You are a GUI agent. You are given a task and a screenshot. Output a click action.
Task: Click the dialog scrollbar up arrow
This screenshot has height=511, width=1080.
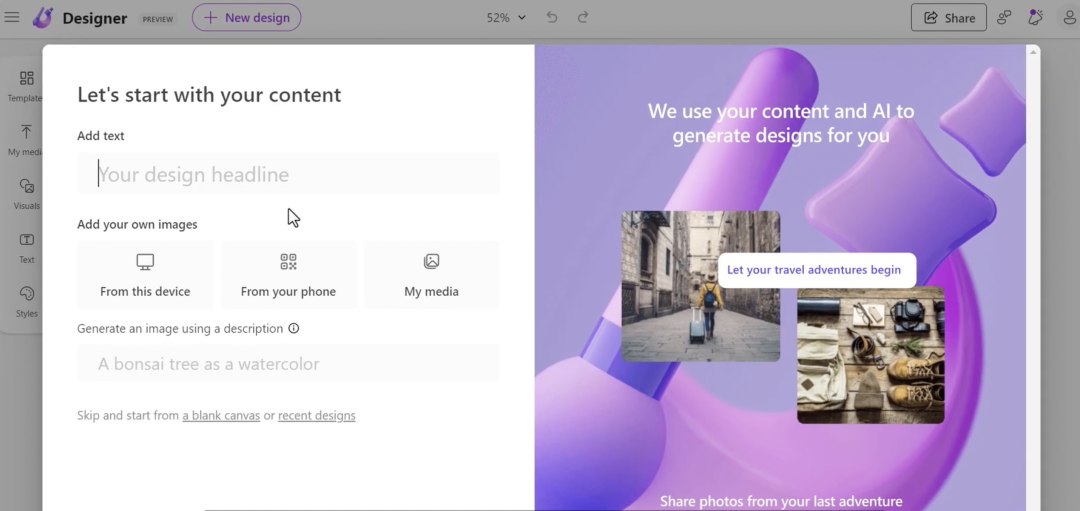tap(1032, 52)
